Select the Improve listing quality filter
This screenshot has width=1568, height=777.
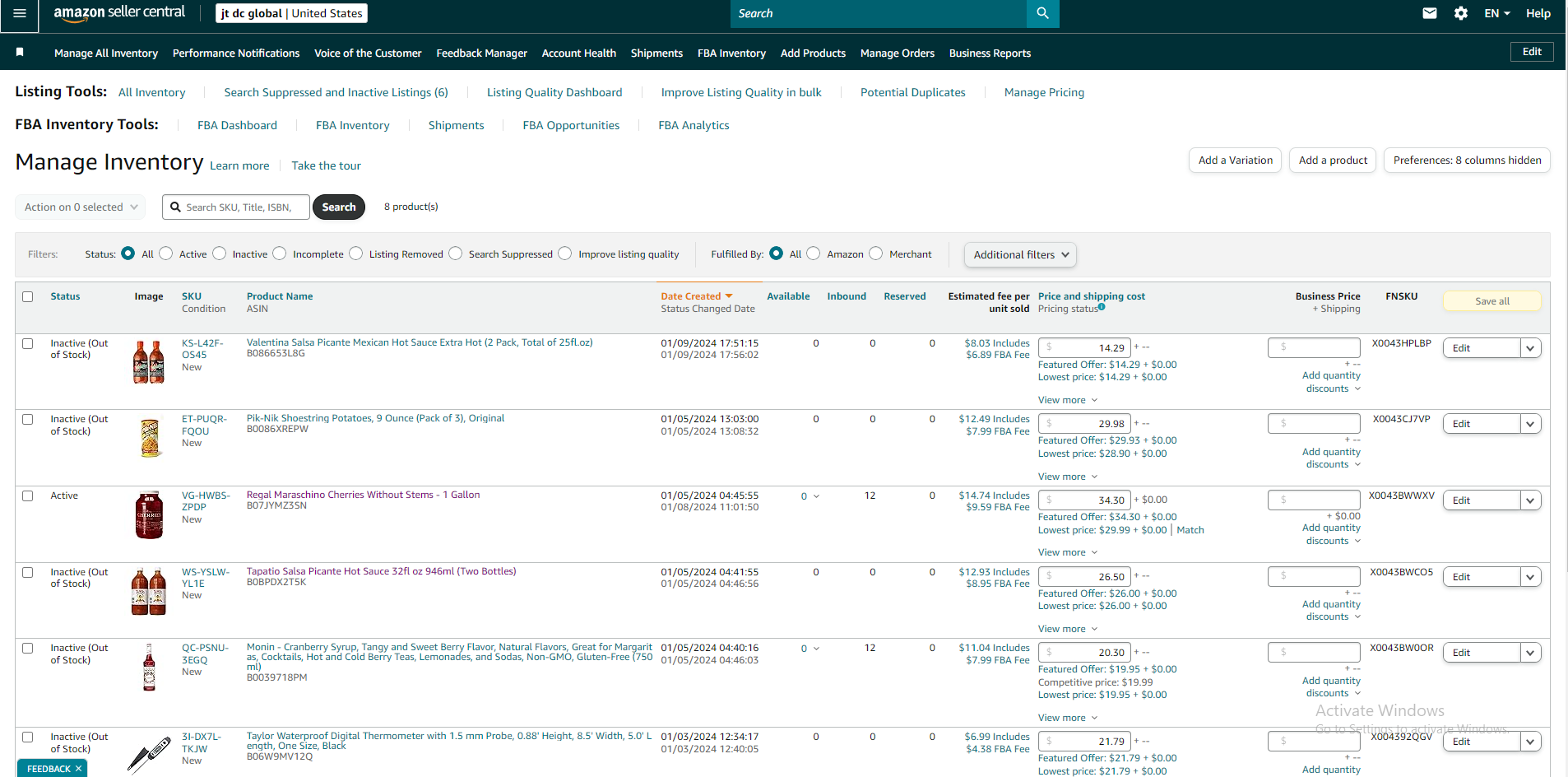point(565,254)
